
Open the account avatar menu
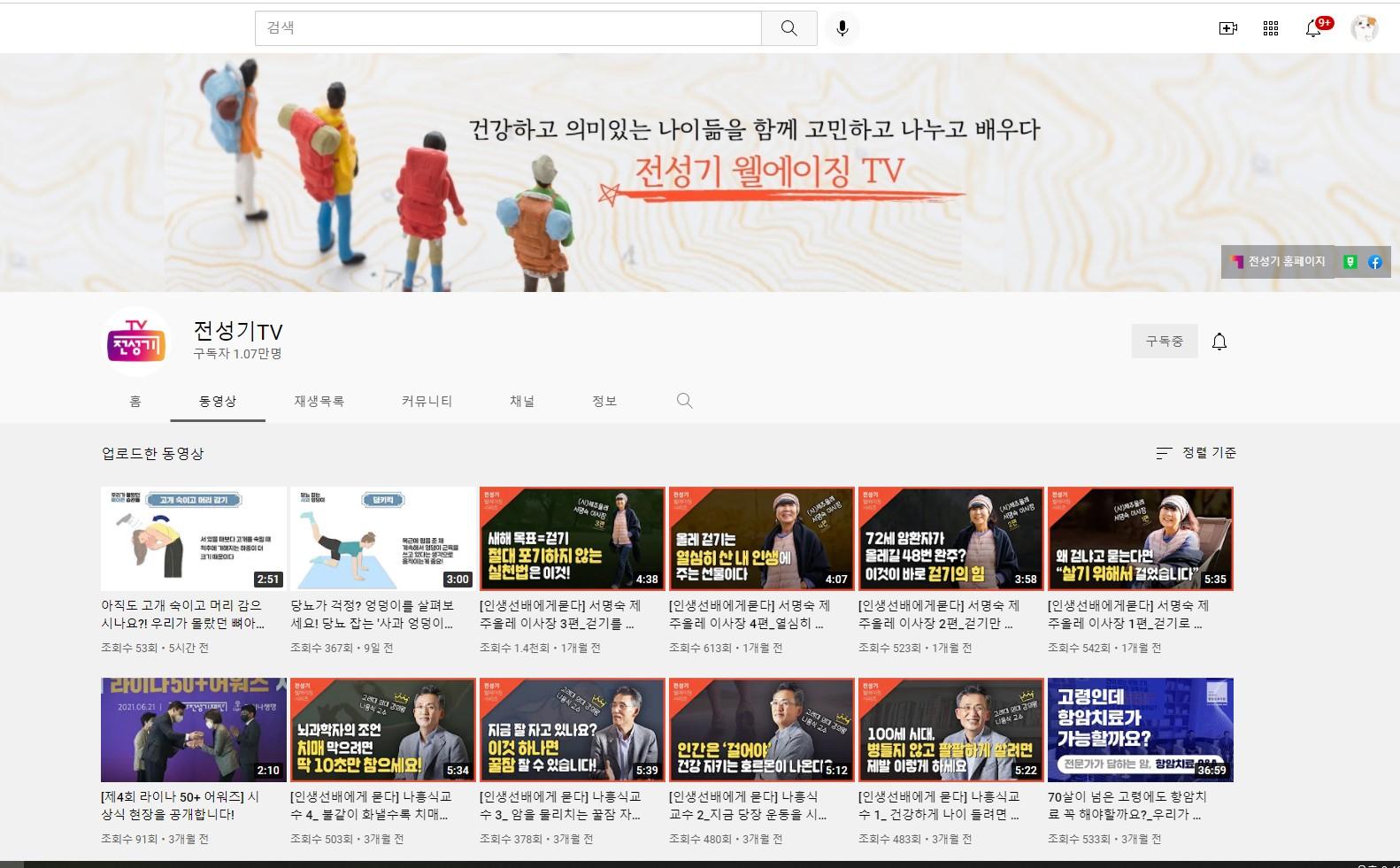[1364, 28]
